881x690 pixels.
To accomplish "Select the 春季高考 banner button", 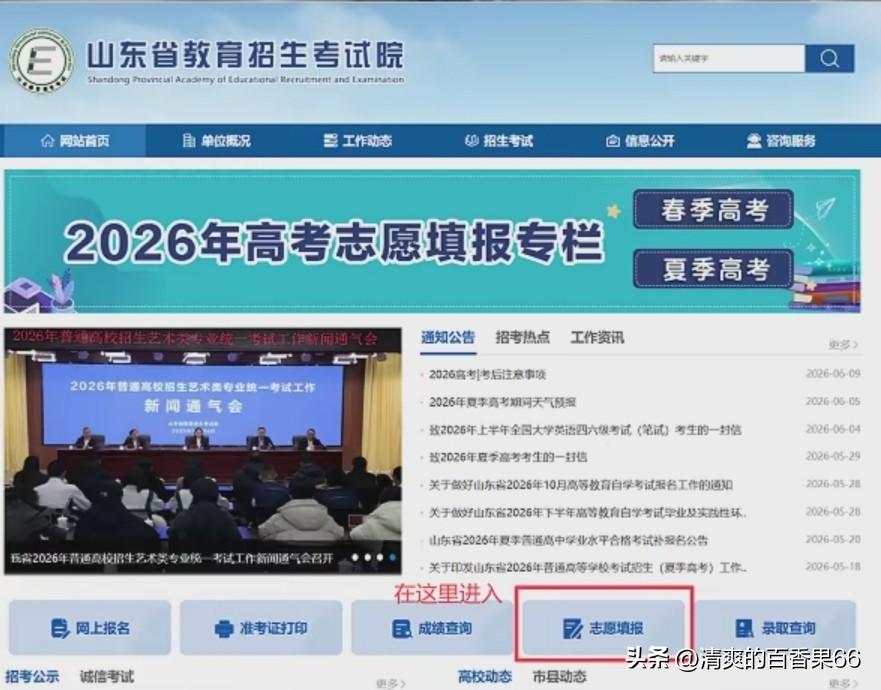I will [714, 210].
